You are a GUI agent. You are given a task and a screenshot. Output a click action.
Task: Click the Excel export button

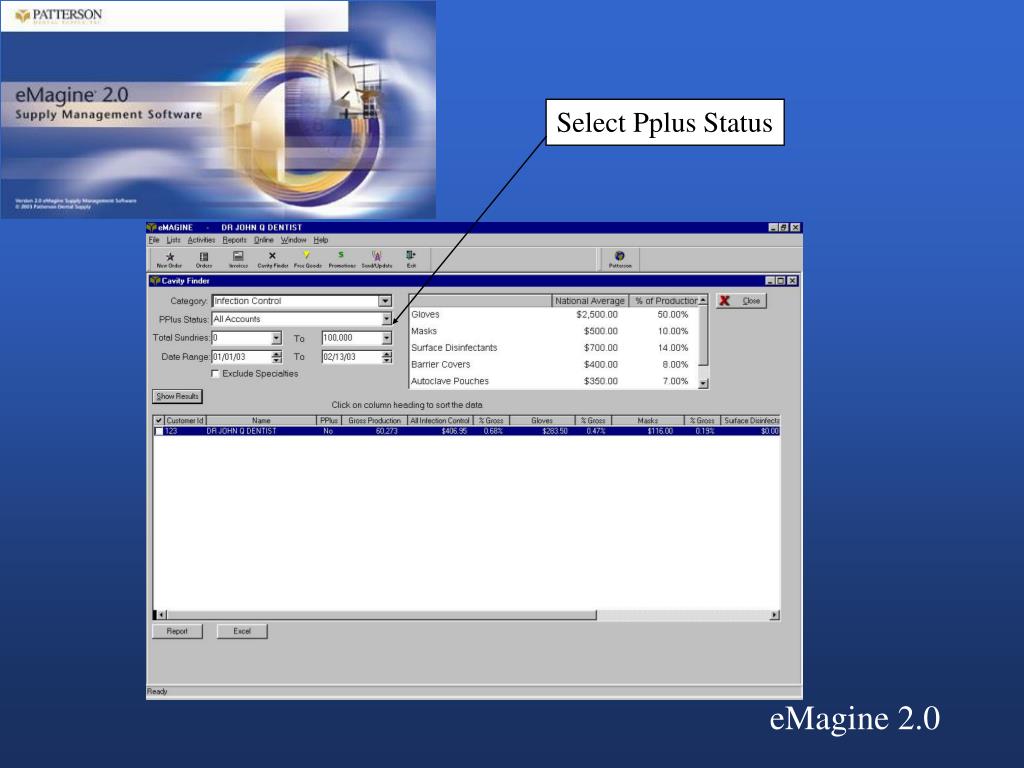coord(242,632)
